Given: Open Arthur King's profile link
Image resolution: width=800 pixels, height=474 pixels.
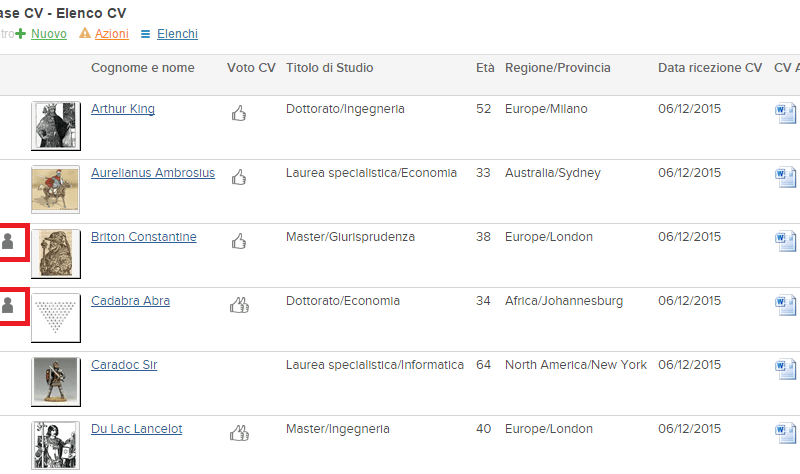Looking at the screenshot, I should tap(123, 109).
